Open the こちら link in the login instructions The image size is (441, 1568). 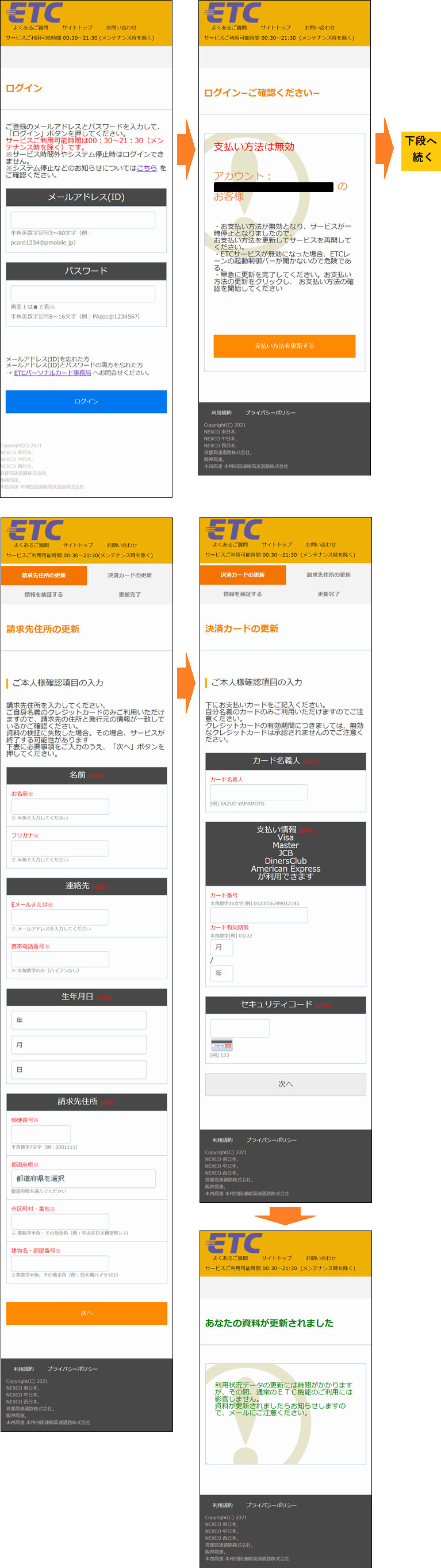(x=147, y=168)
